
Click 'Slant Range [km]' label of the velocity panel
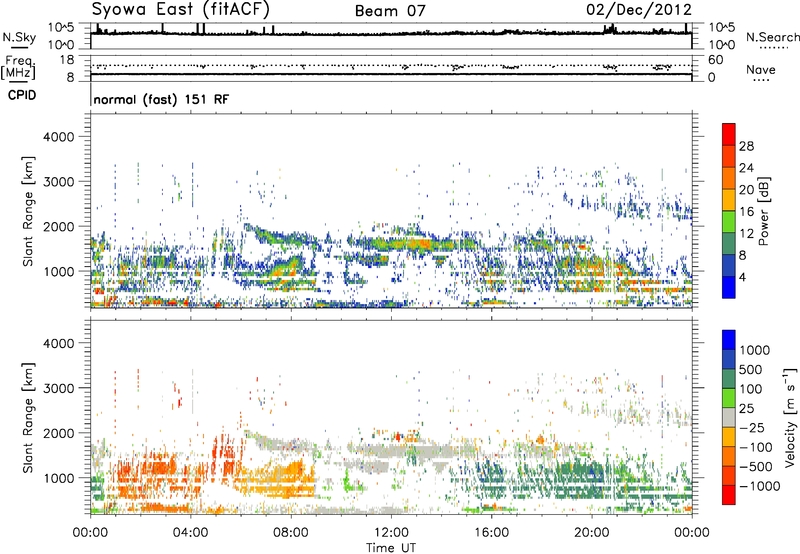pyautogui.click(x=28, y=417)
